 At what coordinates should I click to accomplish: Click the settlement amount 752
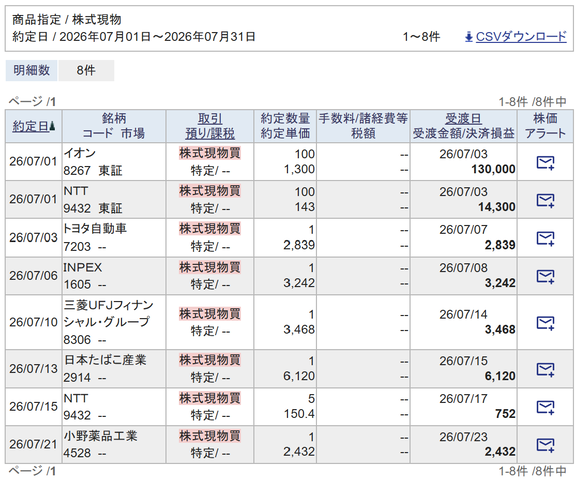[x=505, y=414]
